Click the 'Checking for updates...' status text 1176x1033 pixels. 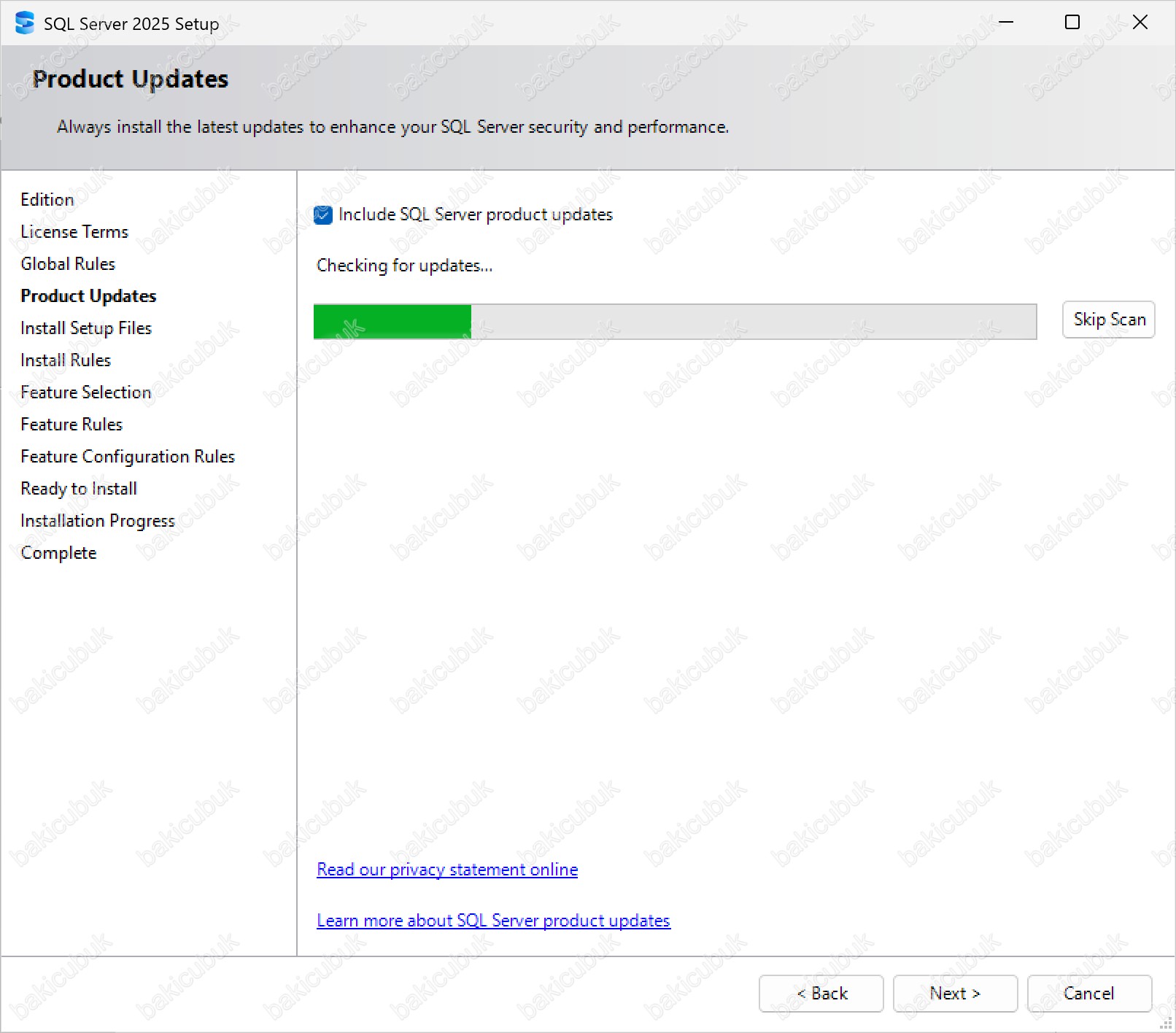point(405,266)
